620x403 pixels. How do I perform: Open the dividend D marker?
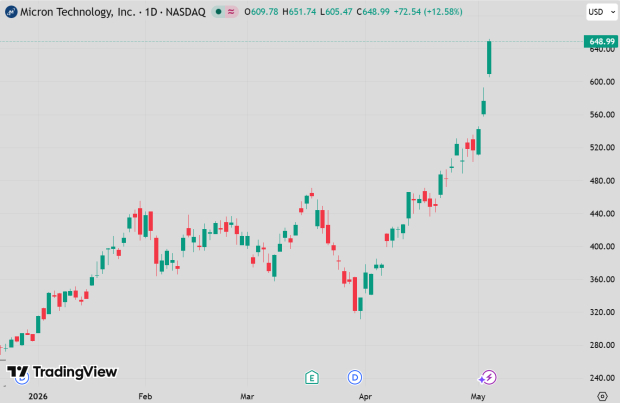coord(355,377)
